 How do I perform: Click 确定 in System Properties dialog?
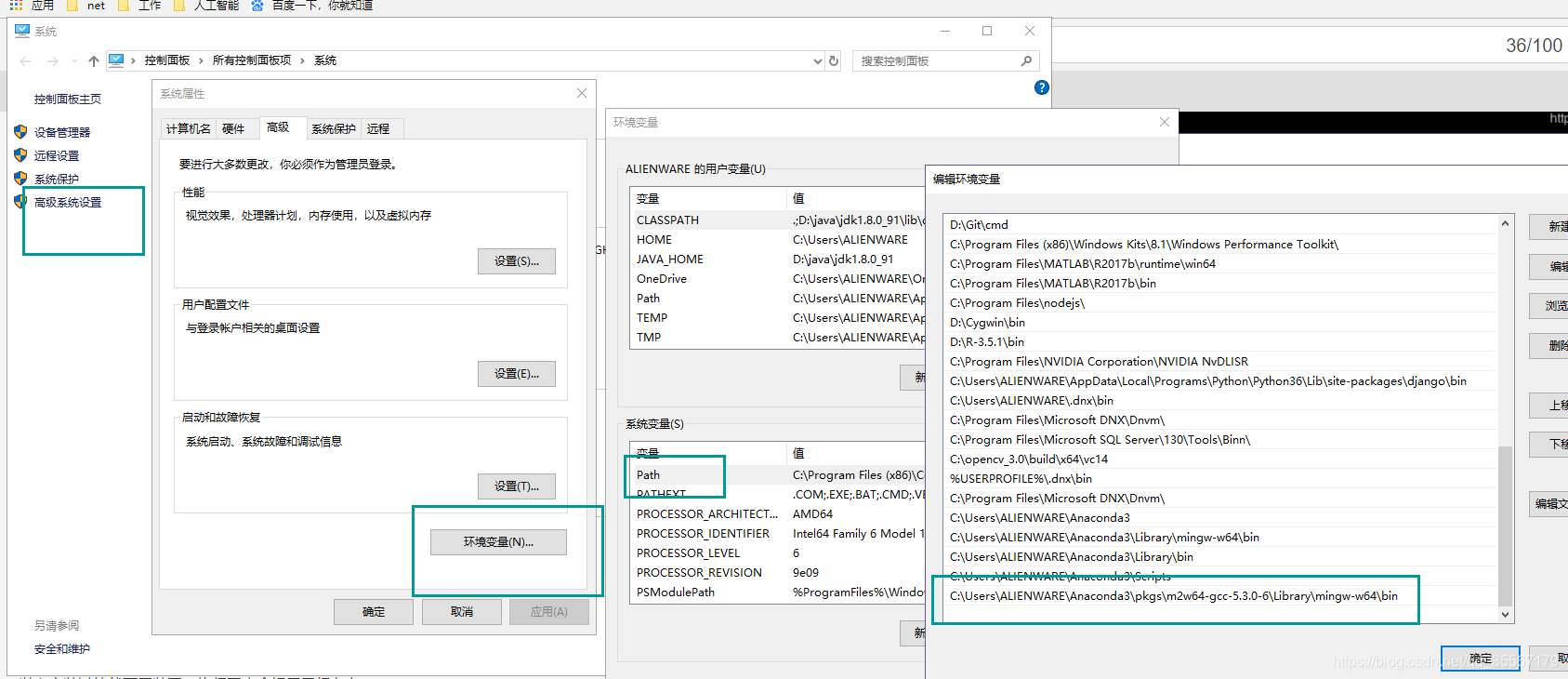click(374, 612)
